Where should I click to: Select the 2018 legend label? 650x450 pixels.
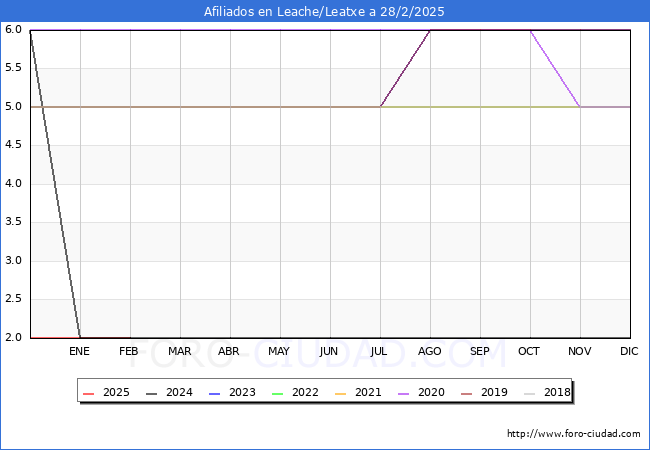coord(557,392)
